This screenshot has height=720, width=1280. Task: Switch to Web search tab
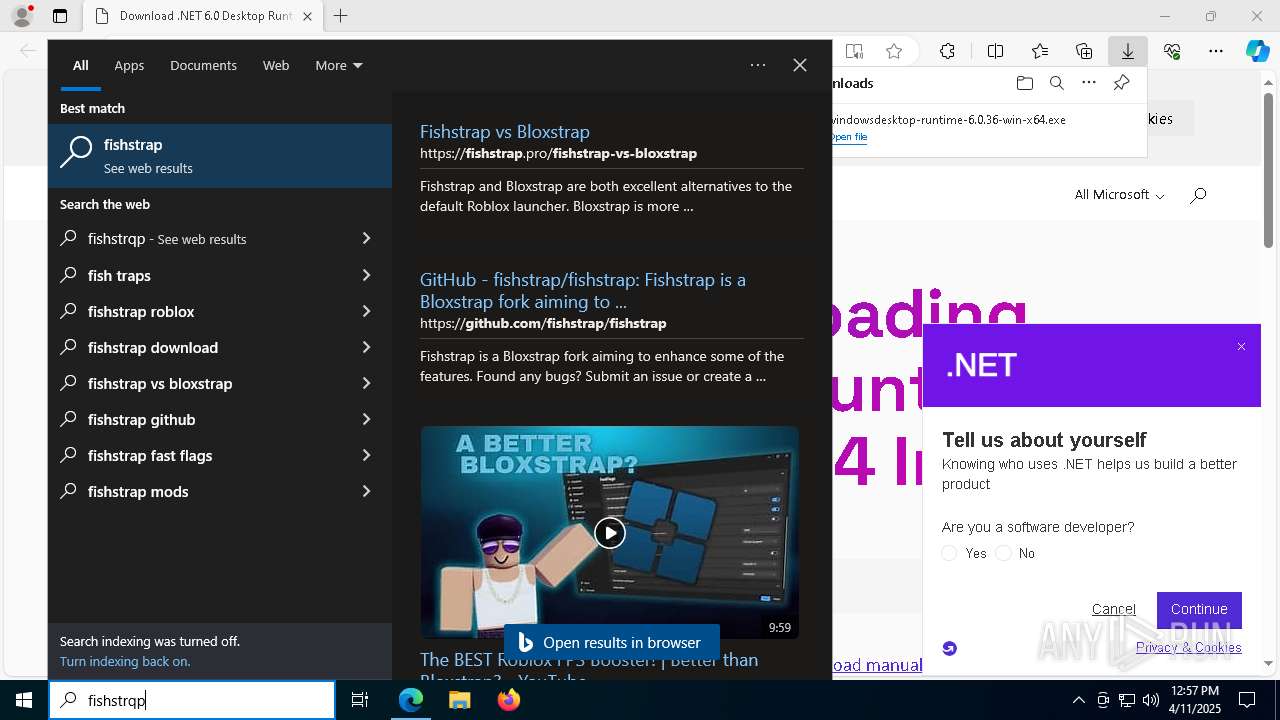click(x=276, y=65)
